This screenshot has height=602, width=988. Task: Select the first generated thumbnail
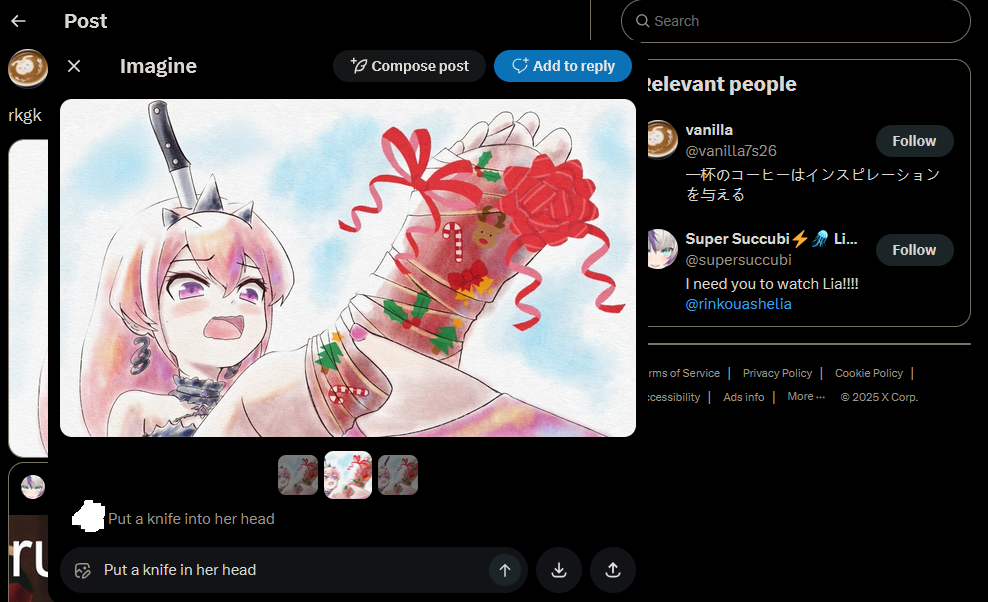click(298, 475)
